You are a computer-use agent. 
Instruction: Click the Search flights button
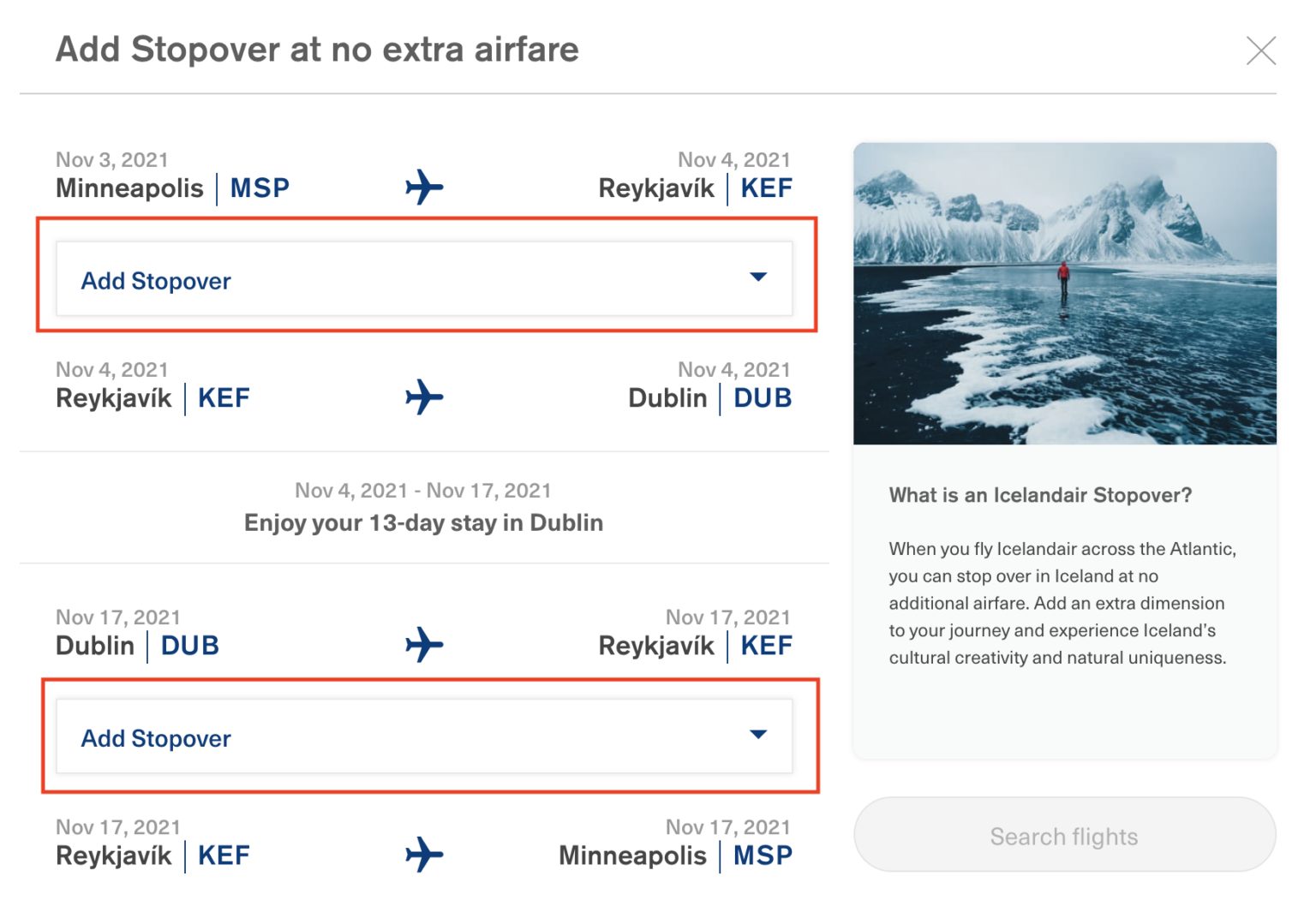(1063, 835)
